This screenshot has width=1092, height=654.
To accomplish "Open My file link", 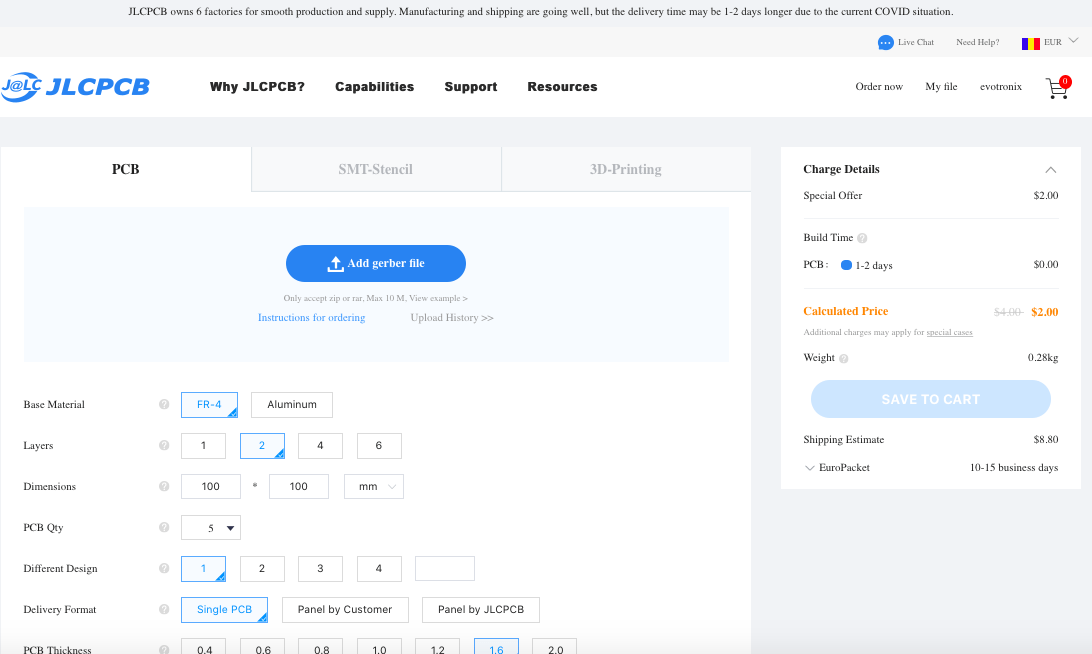I will (941, 86).
